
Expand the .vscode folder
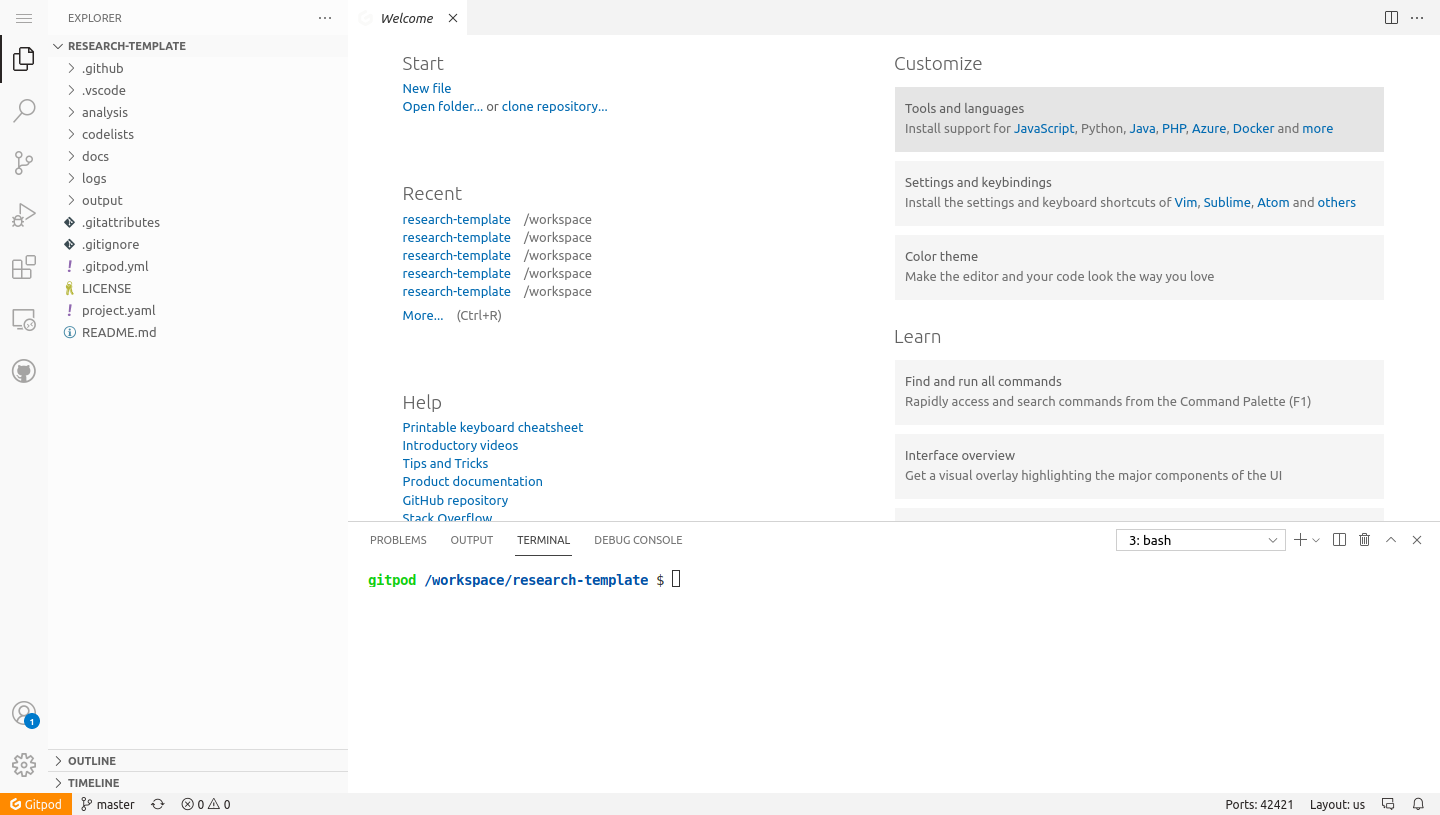click(198, 90)
